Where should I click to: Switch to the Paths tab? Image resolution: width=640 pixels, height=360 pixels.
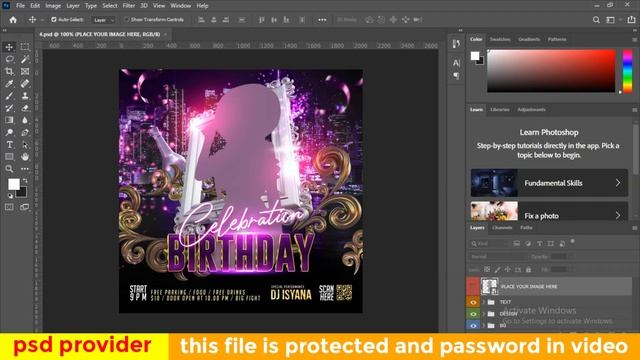click(526, 228)
